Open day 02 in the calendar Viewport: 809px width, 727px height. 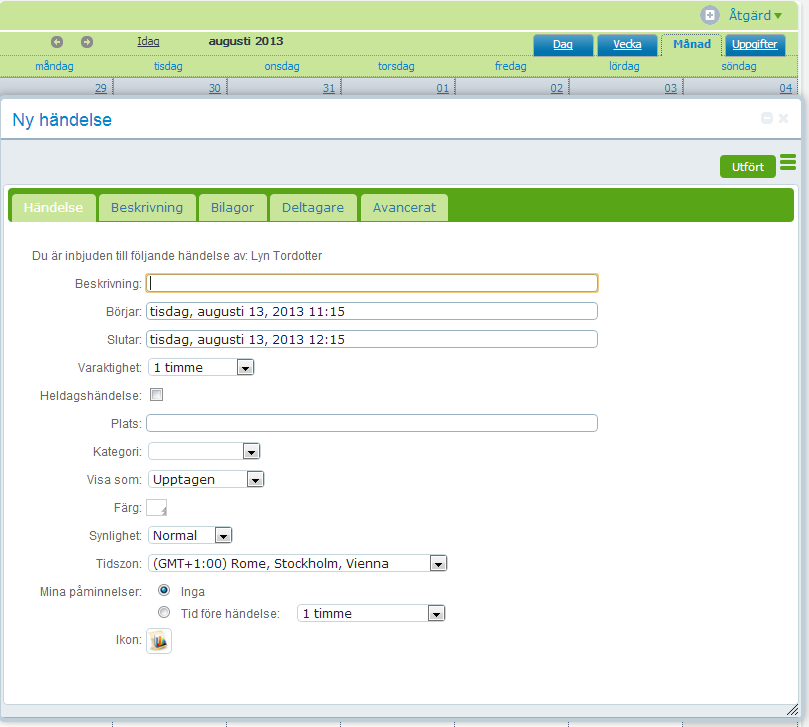click(x=557, y=88)
